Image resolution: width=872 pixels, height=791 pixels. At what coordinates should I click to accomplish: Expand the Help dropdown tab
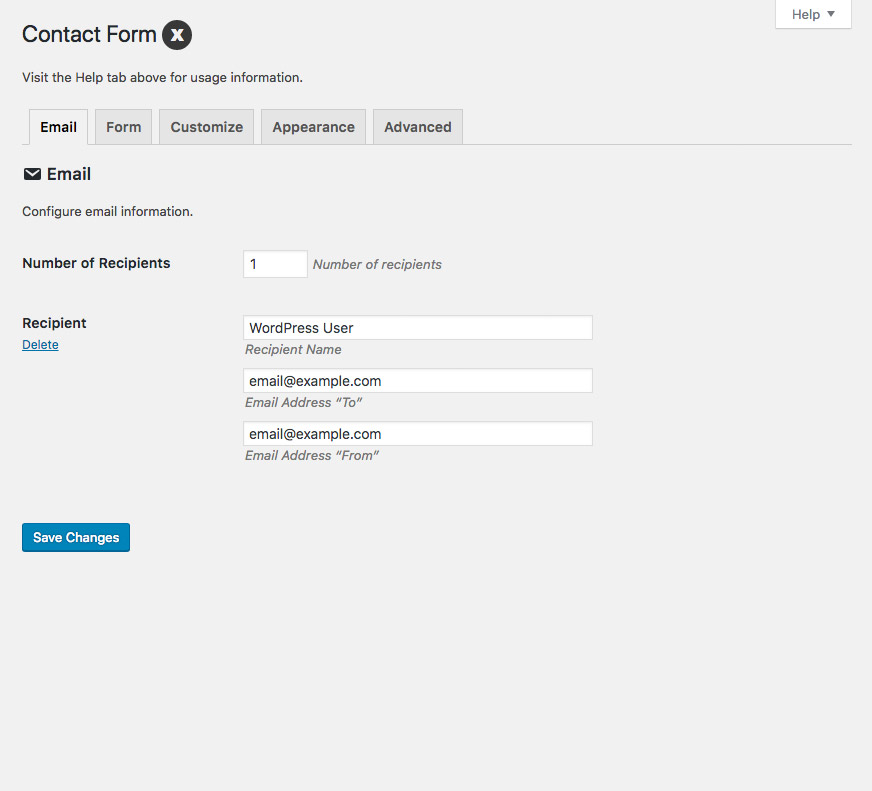pos(813,14)
